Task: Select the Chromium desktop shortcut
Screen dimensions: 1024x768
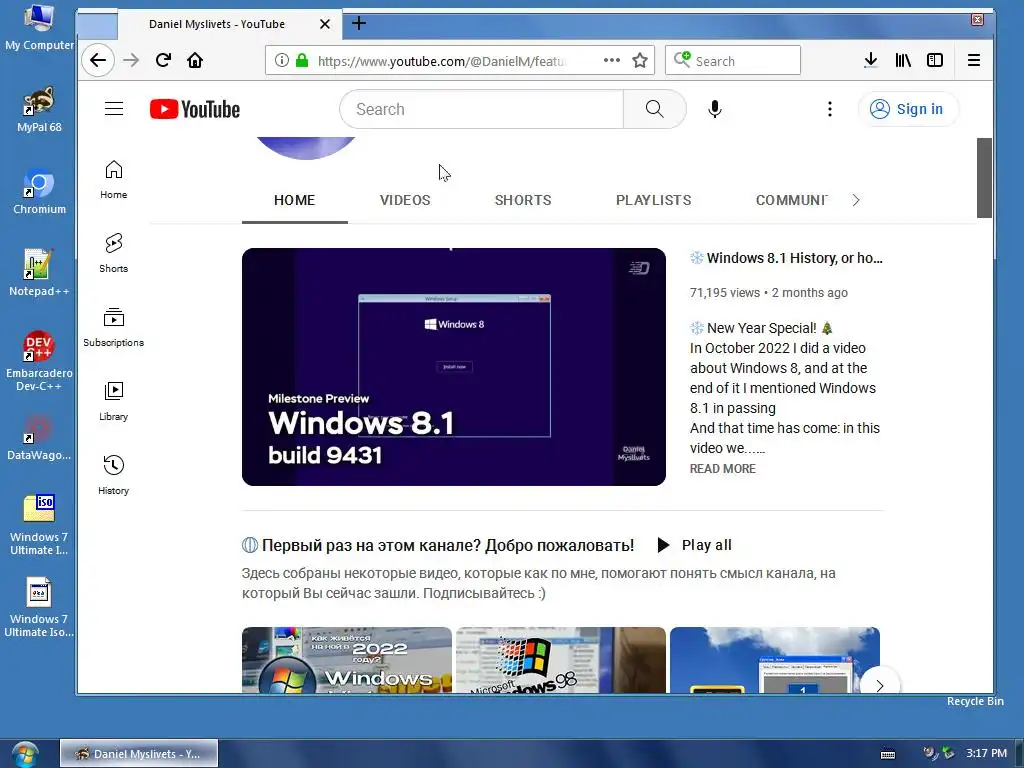Action: click(x=39, y=191)
